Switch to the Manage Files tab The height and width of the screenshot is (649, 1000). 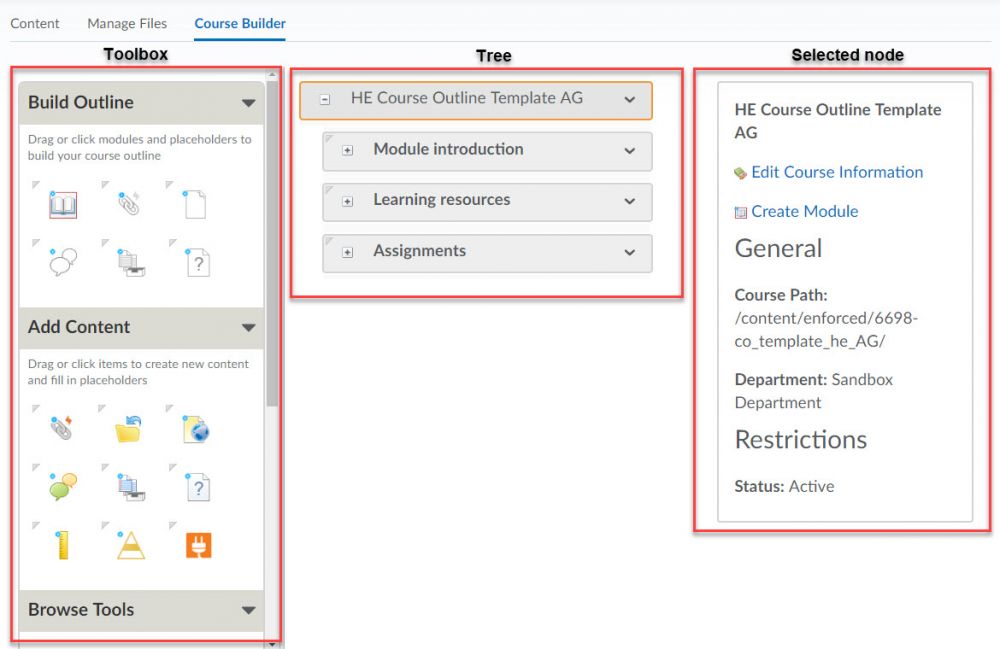127,24
